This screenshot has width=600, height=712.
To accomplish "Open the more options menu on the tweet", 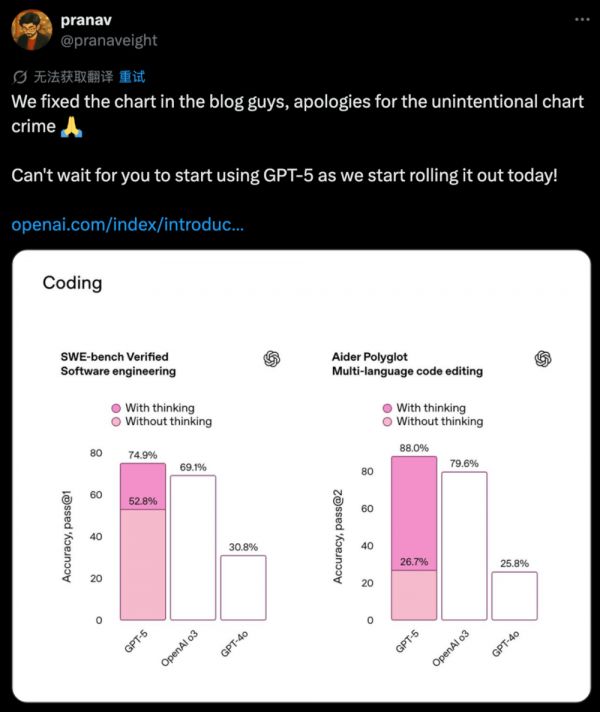I will click(x=582, y=20).
